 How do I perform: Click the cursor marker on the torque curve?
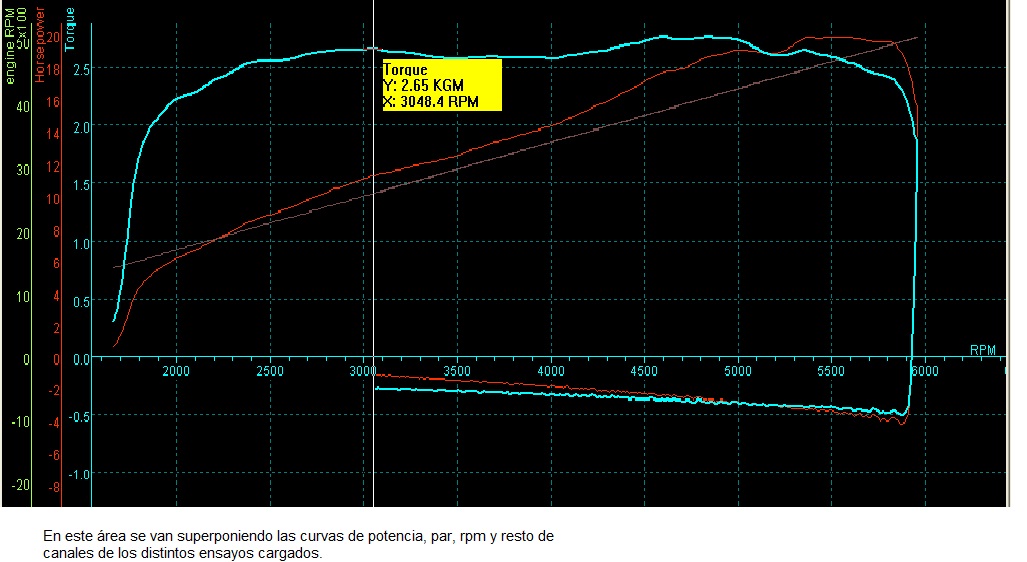[x=373, y=48]
